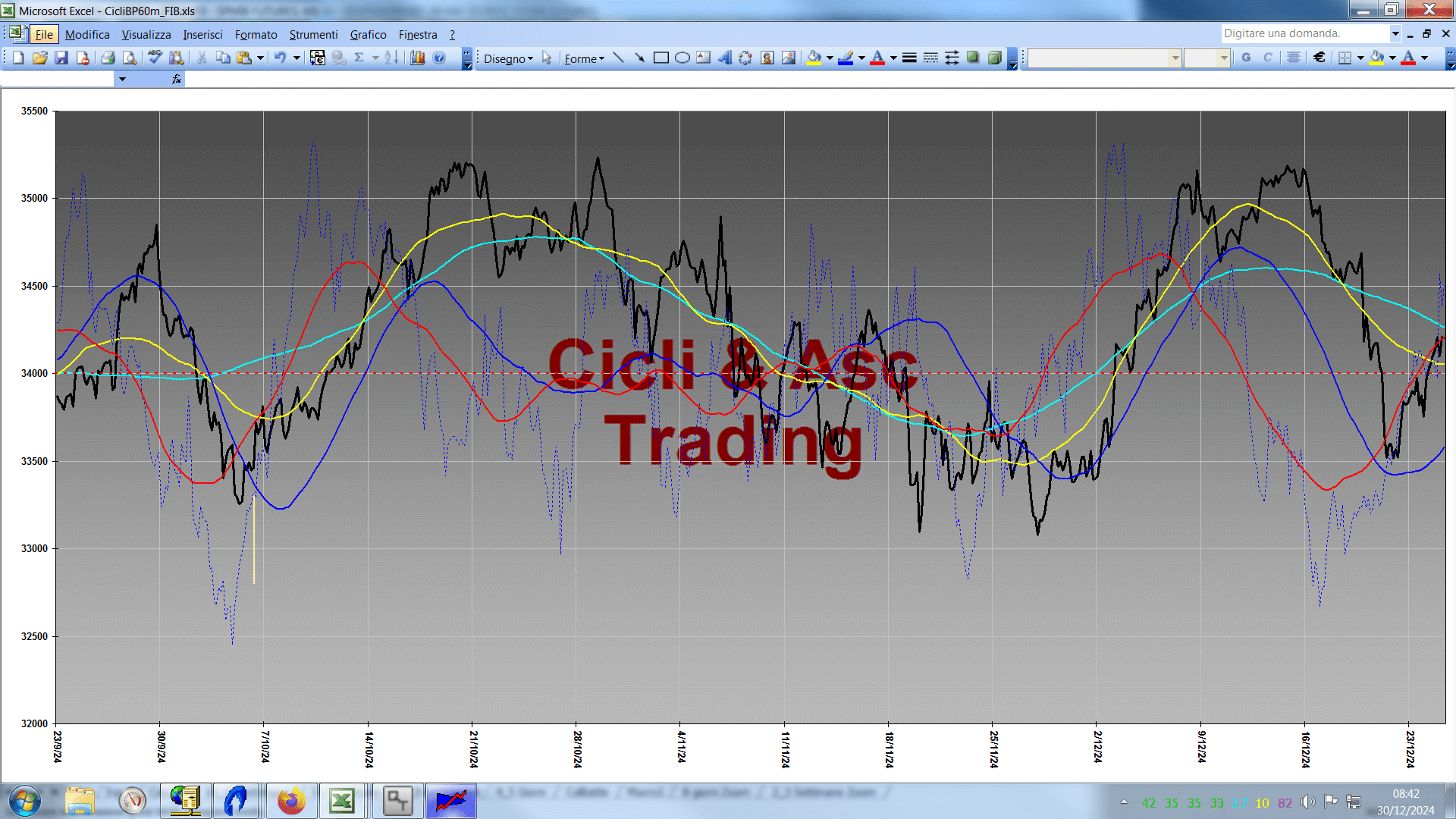Open the File menu
1456x819 pixels.
click(44, 35)
